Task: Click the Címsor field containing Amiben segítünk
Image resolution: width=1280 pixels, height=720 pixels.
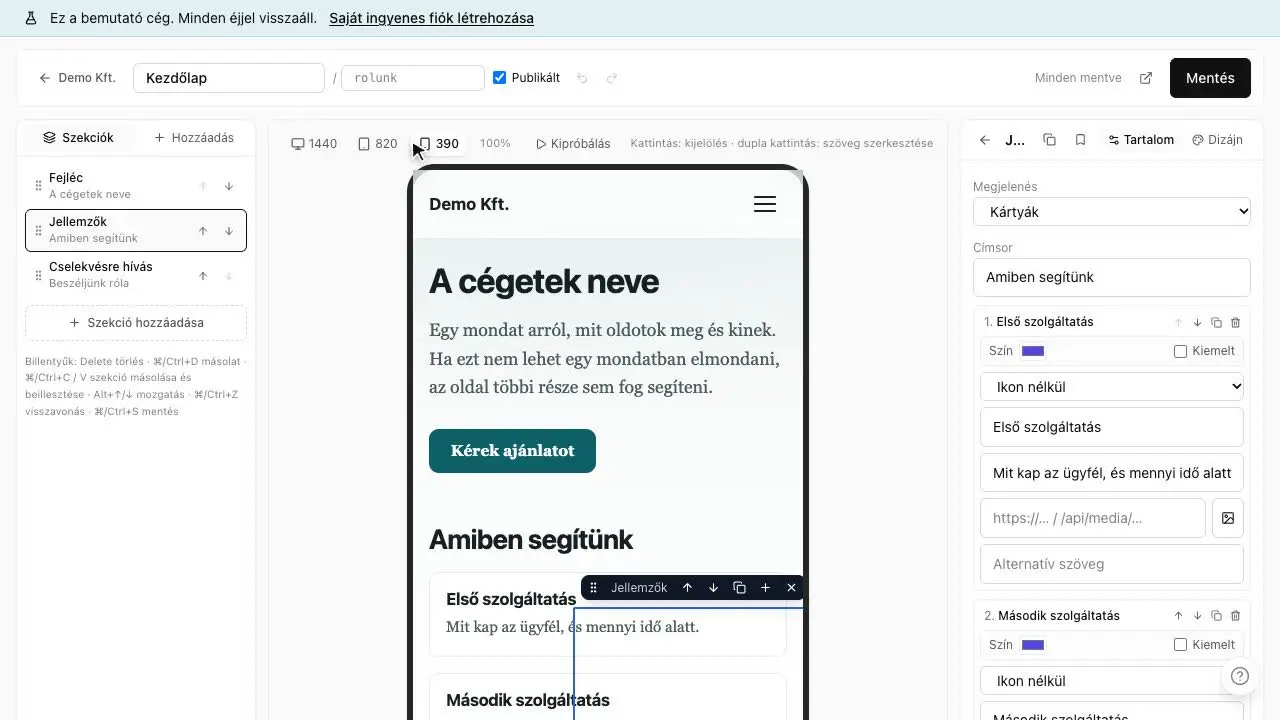Action: pyautogui.click(x=1112, y=277)
